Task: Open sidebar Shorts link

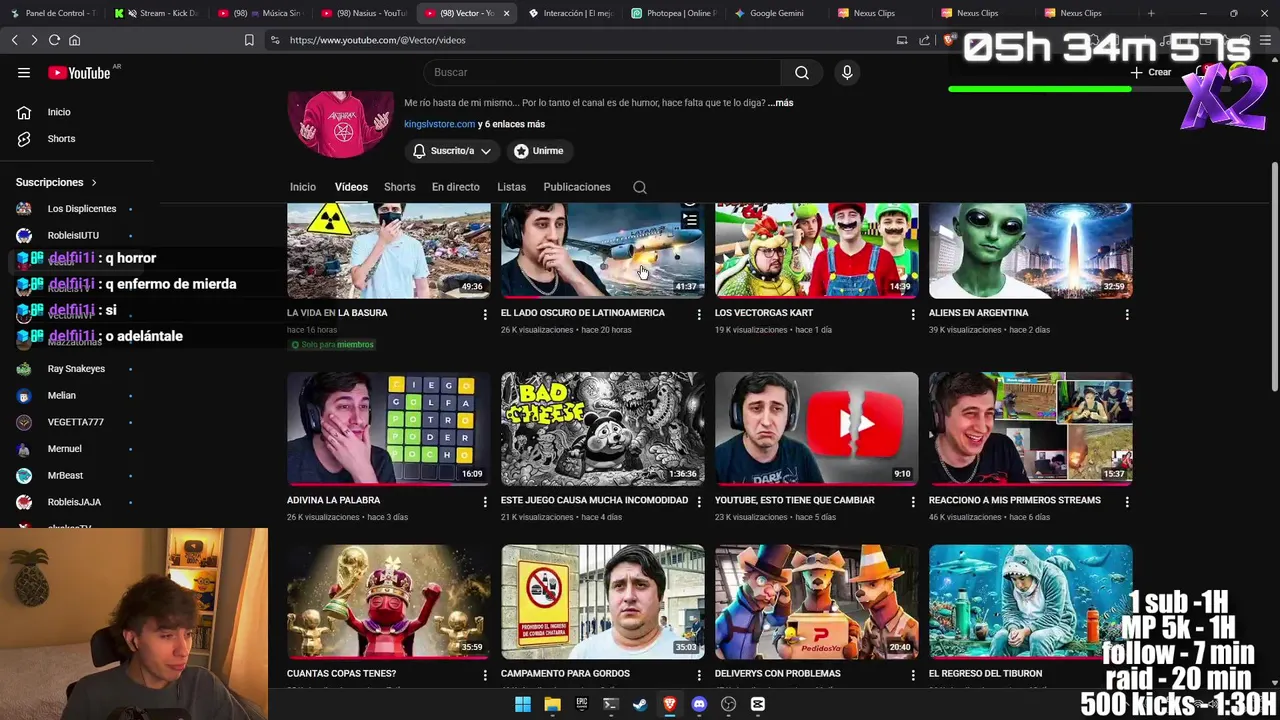Action: (61, 139)
